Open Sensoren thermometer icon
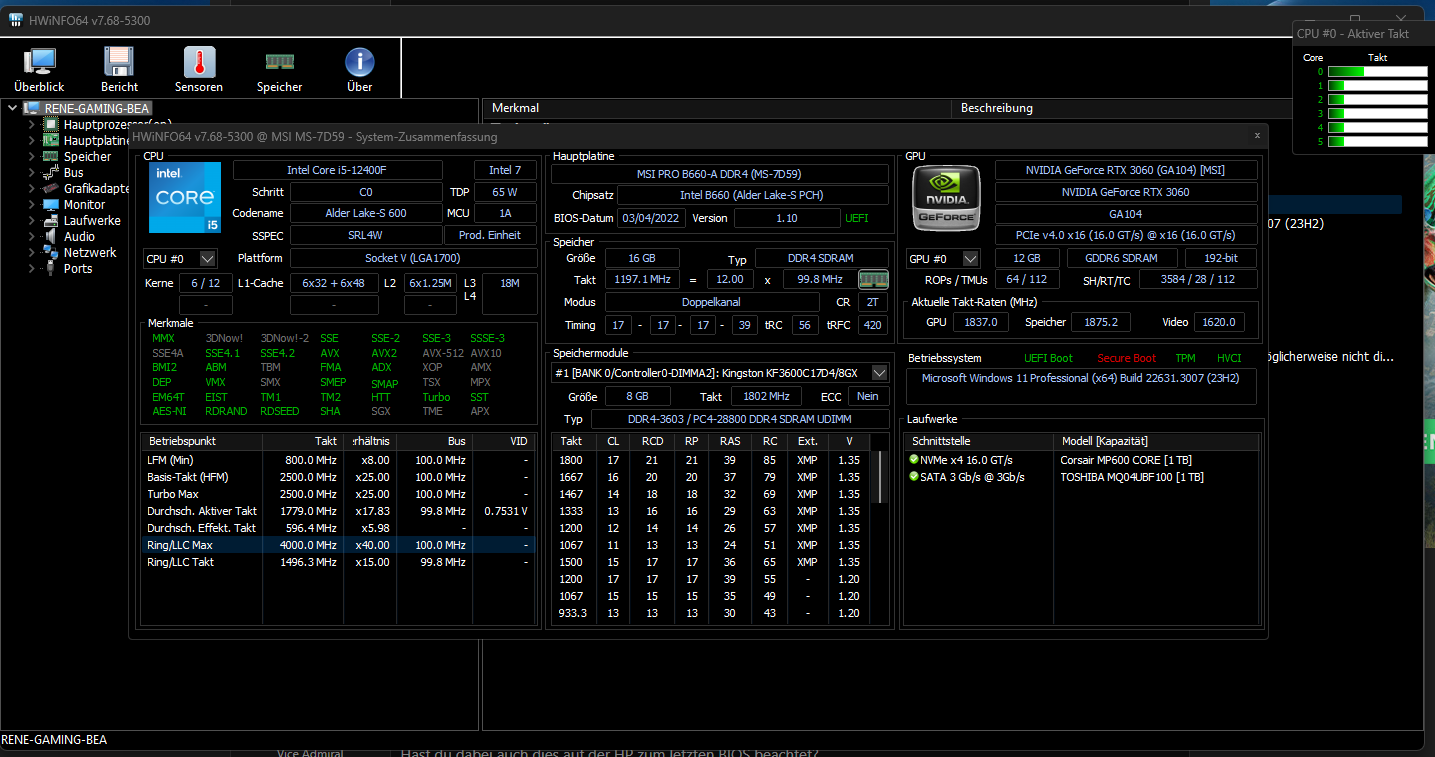Image resolution: width=1435 pixels, height=757 pixels. pos(199,63)
